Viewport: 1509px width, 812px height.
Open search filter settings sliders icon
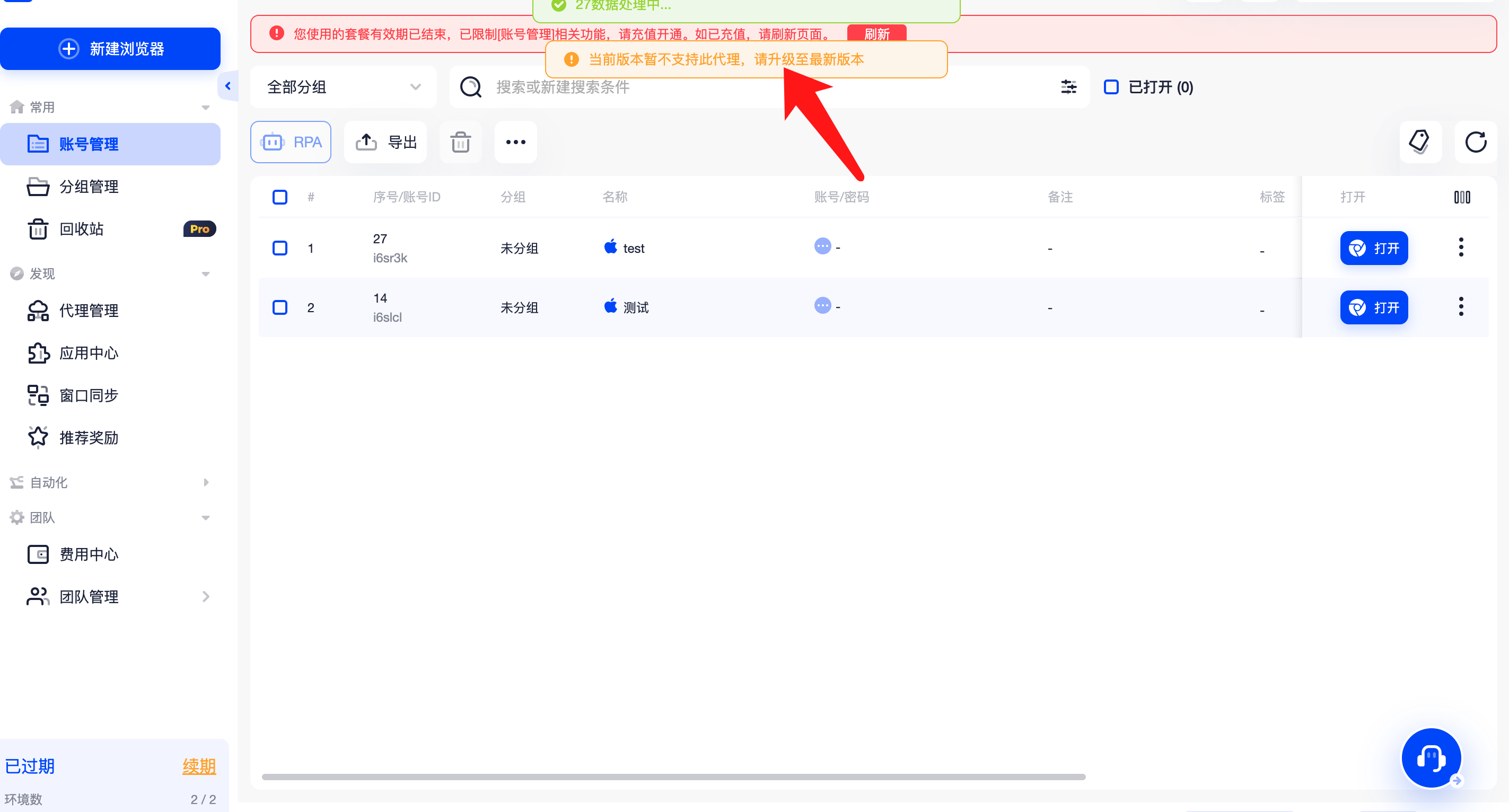pyautogui.click(x=1068, y=87)
